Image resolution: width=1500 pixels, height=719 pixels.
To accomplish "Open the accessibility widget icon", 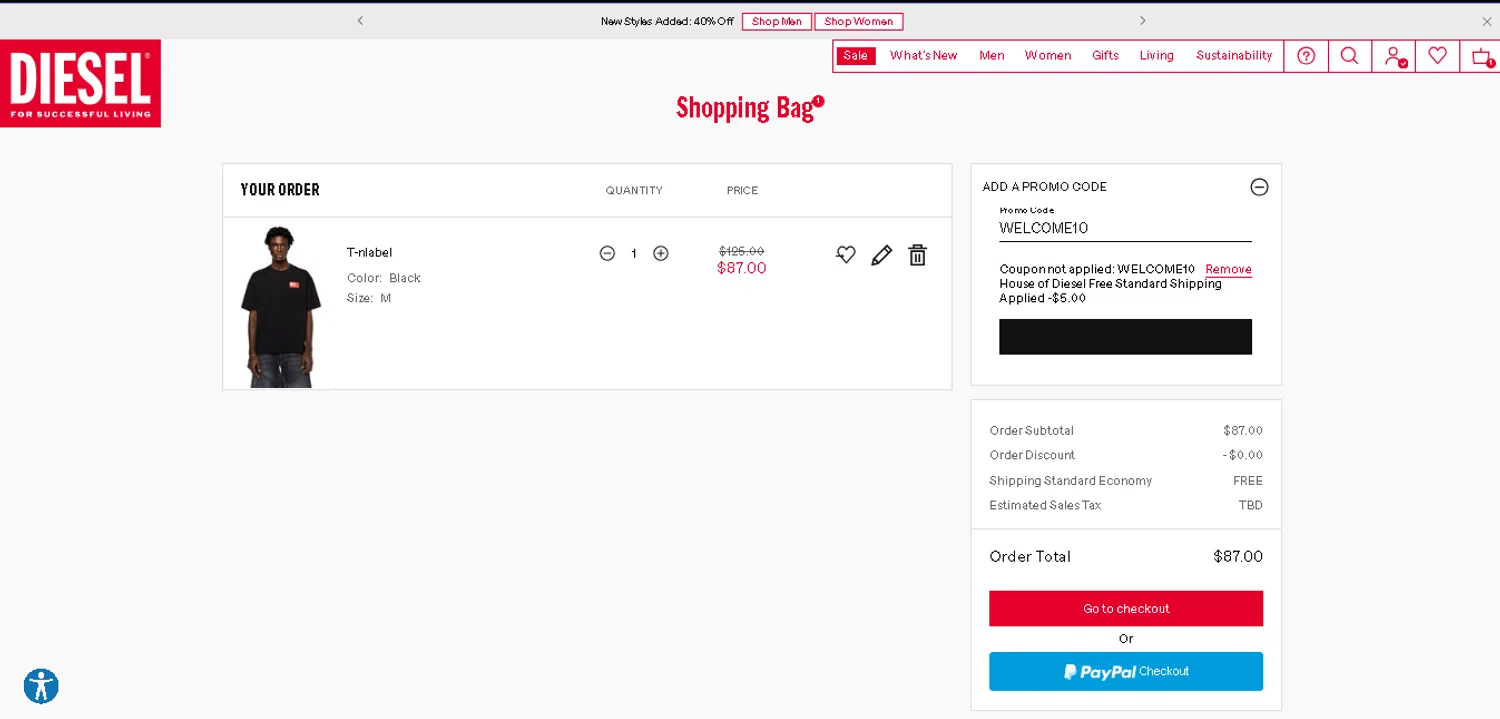I will (41, 686).
